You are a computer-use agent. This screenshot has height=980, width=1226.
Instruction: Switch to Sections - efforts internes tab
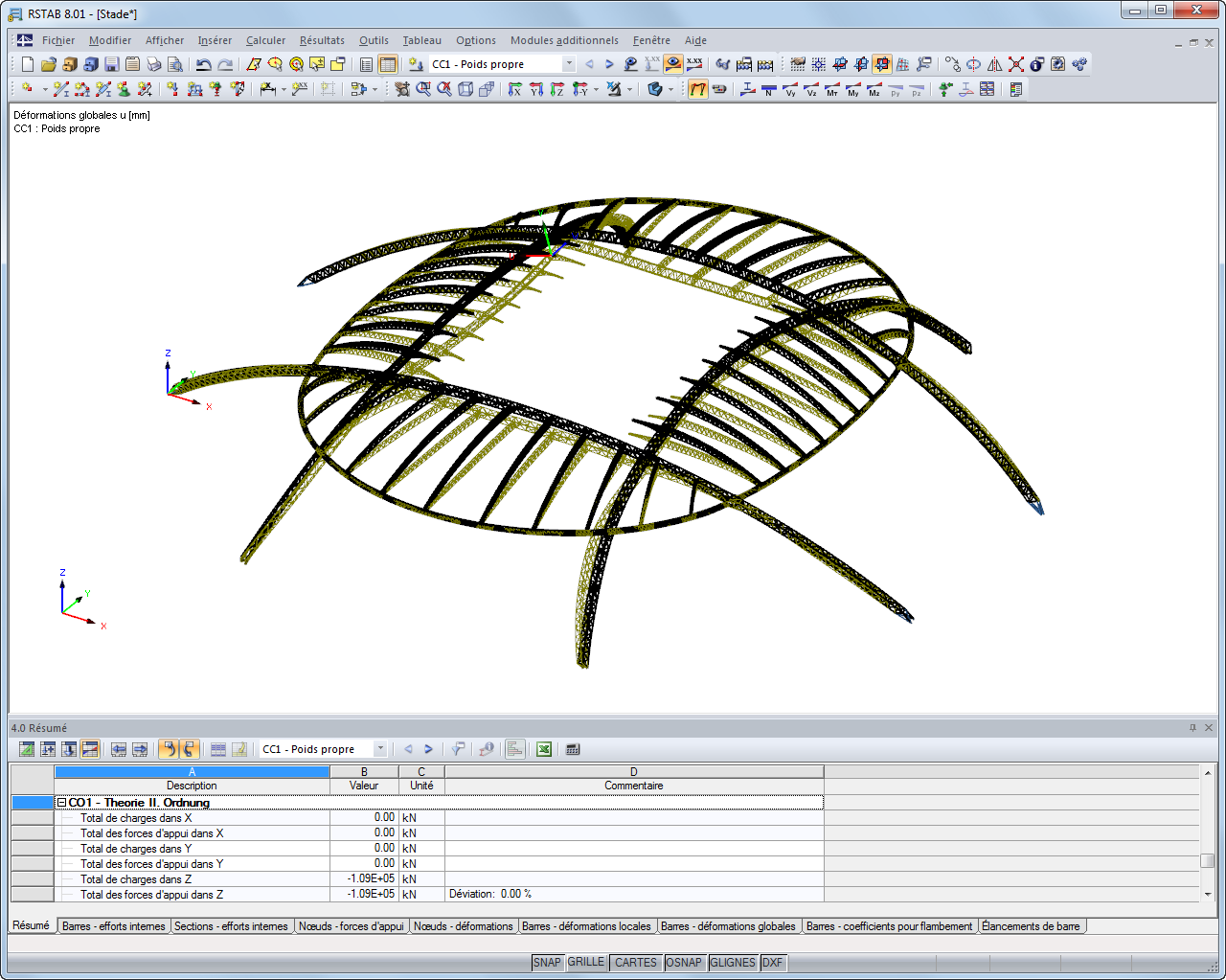click(x=231, y=926)
